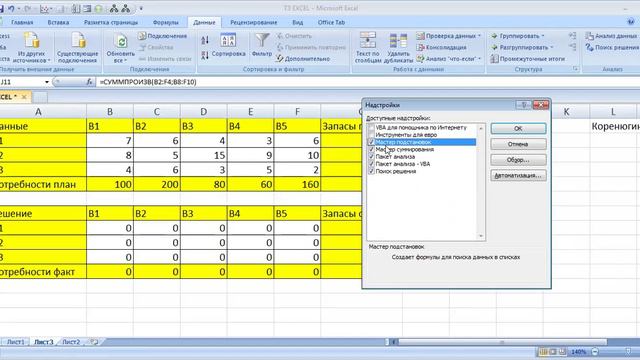640x360 pixels.
Task: Open the 'Разметка страницы' tab
Action: pos(111,22)
